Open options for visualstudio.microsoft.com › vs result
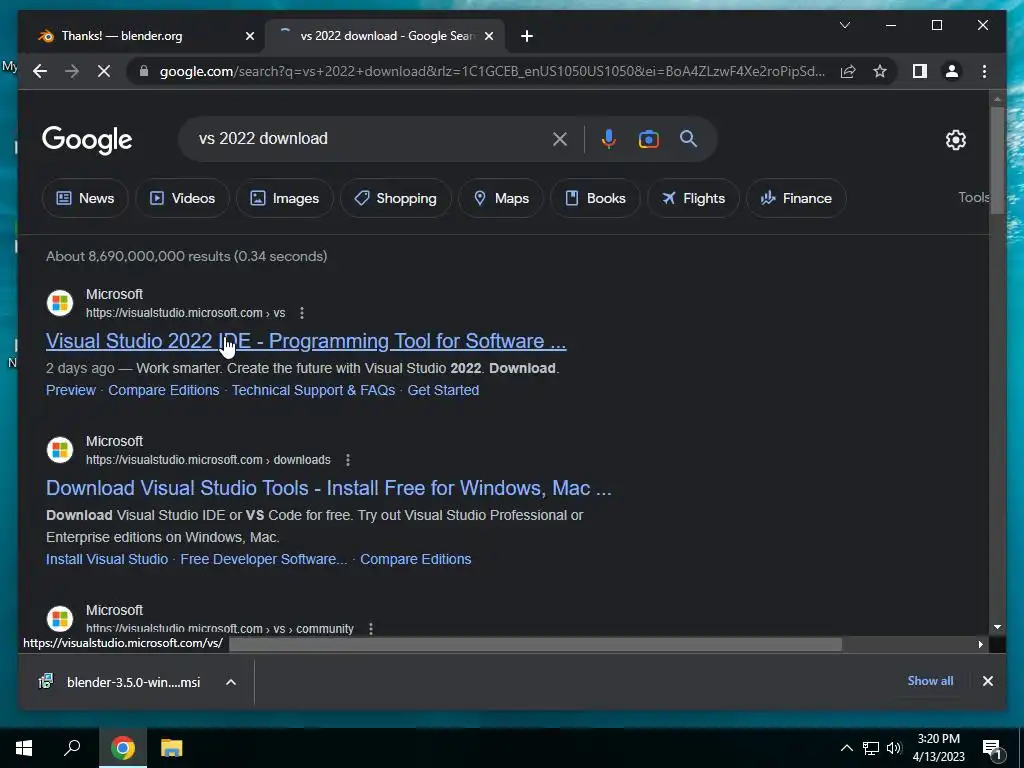The image size is (1024, 768). click(302, 313)
